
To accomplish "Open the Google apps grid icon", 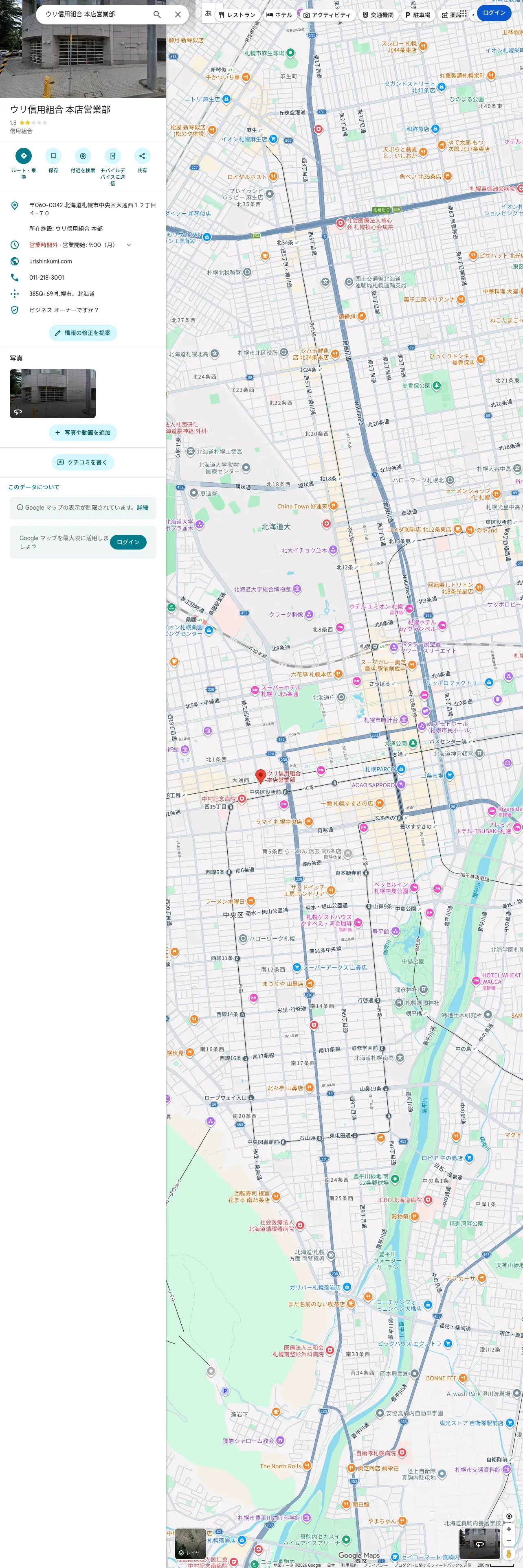I will pos(464,13).
